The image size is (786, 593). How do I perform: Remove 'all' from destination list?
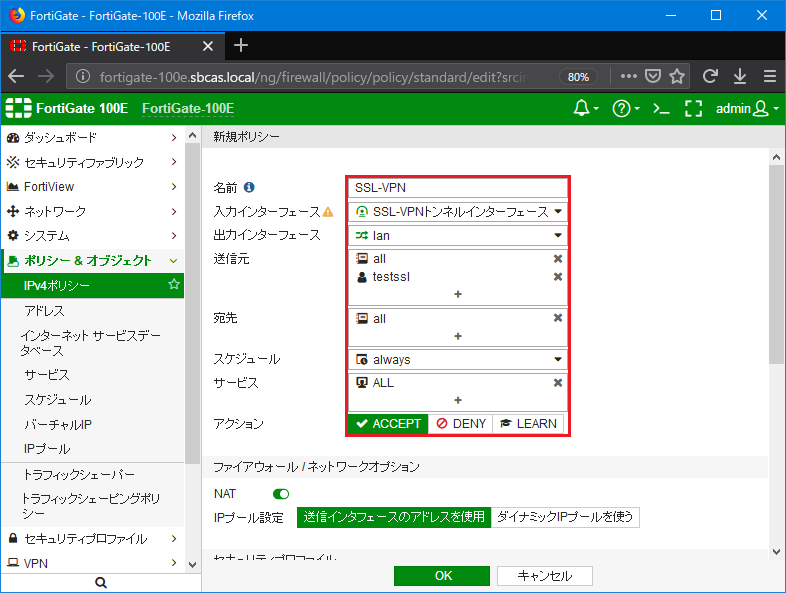point(557,318)
